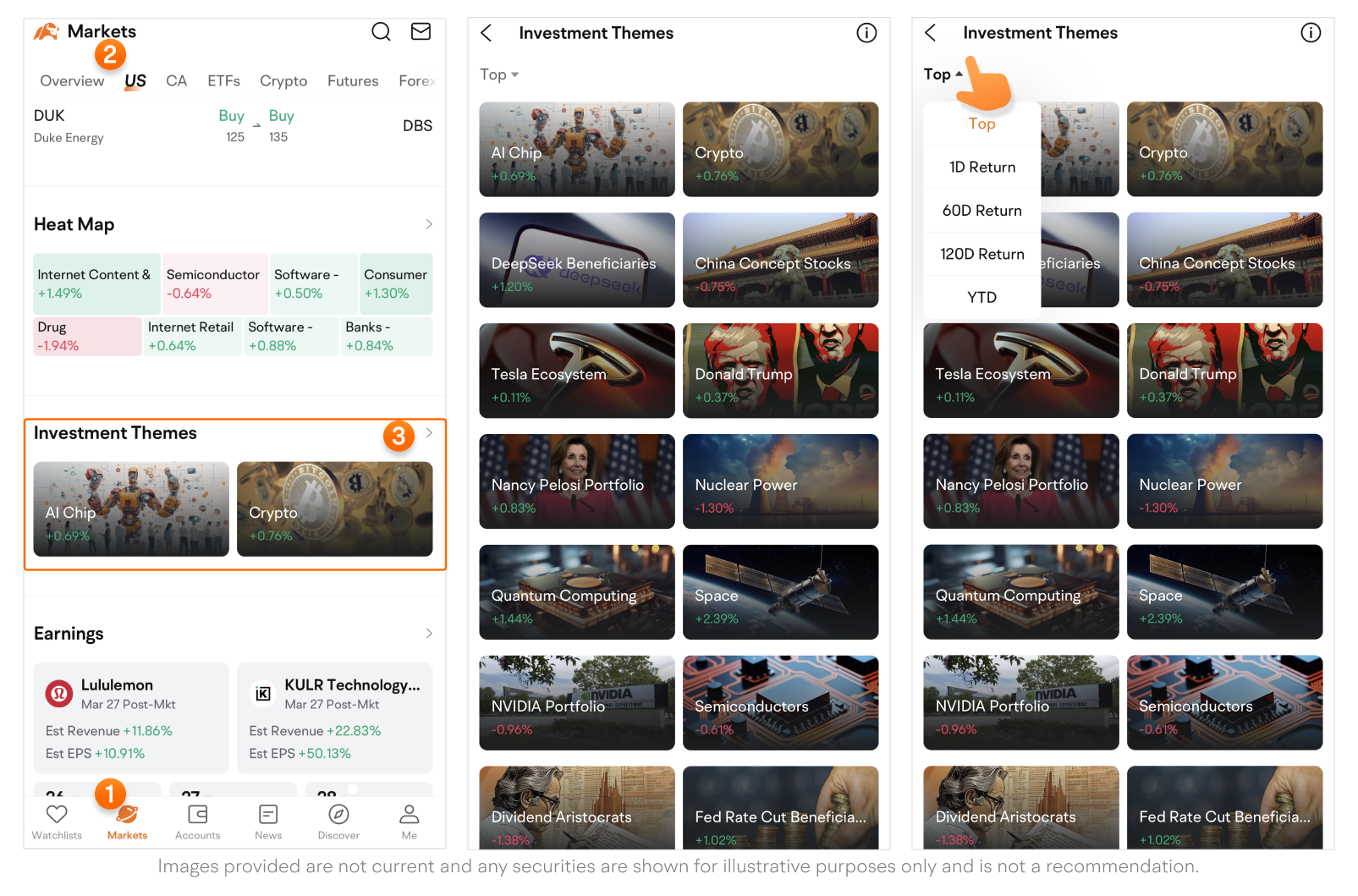The width and height of the screenshot is (1358, 896).
Task: Open the mail inbox icon
Action: click(421, 32)
